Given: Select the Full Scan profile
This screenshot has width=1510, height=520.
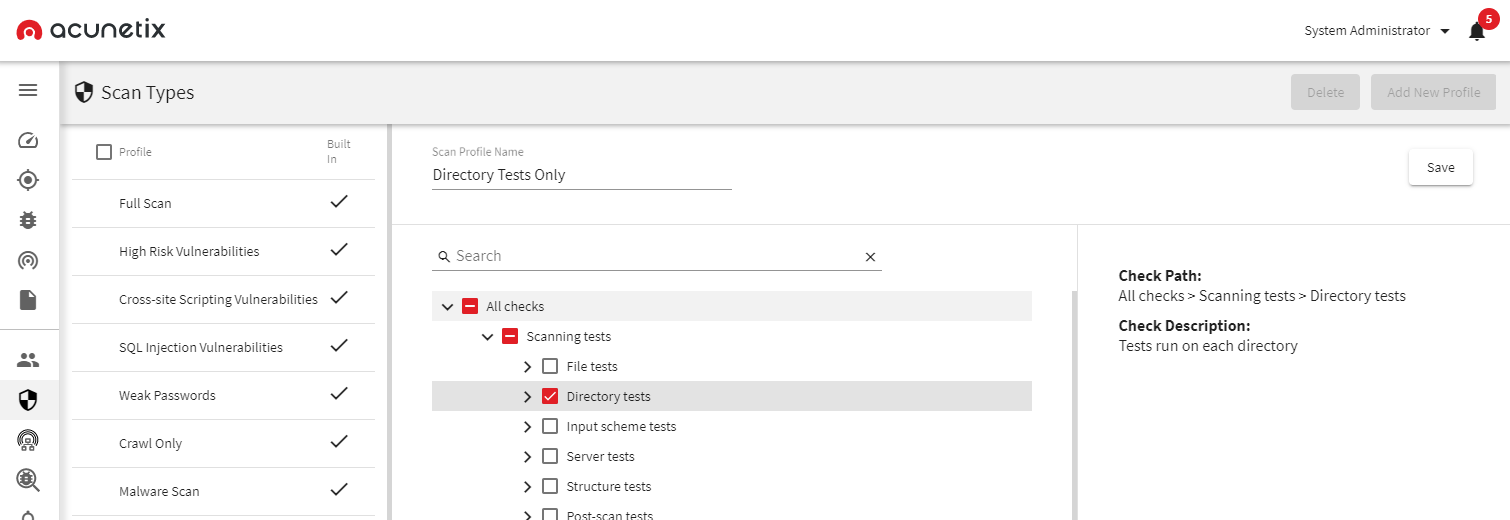Looking at the screenshot, I should click(145, 204).
